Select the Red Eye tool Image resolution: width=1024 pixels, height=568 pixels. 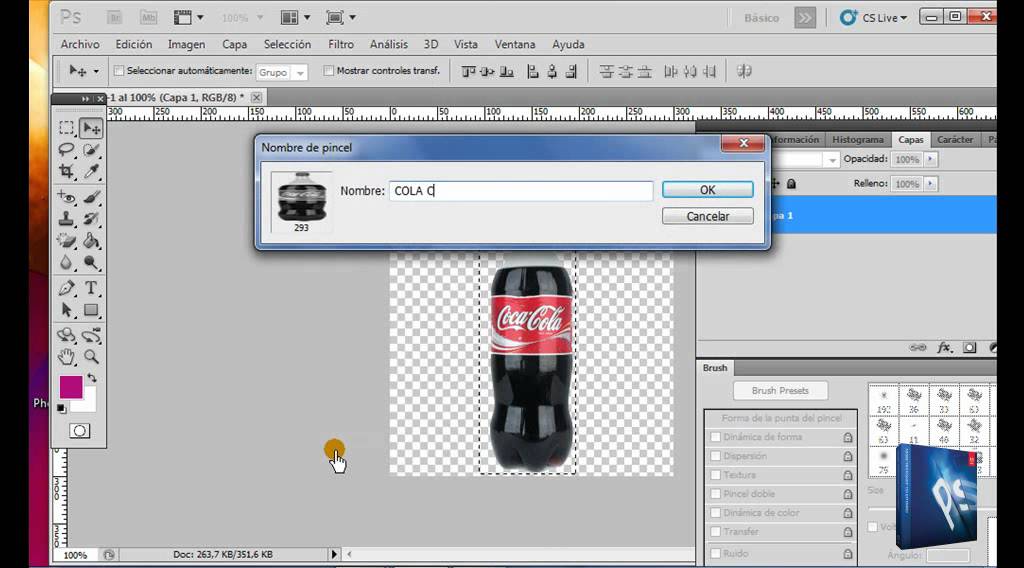point(66,197)
